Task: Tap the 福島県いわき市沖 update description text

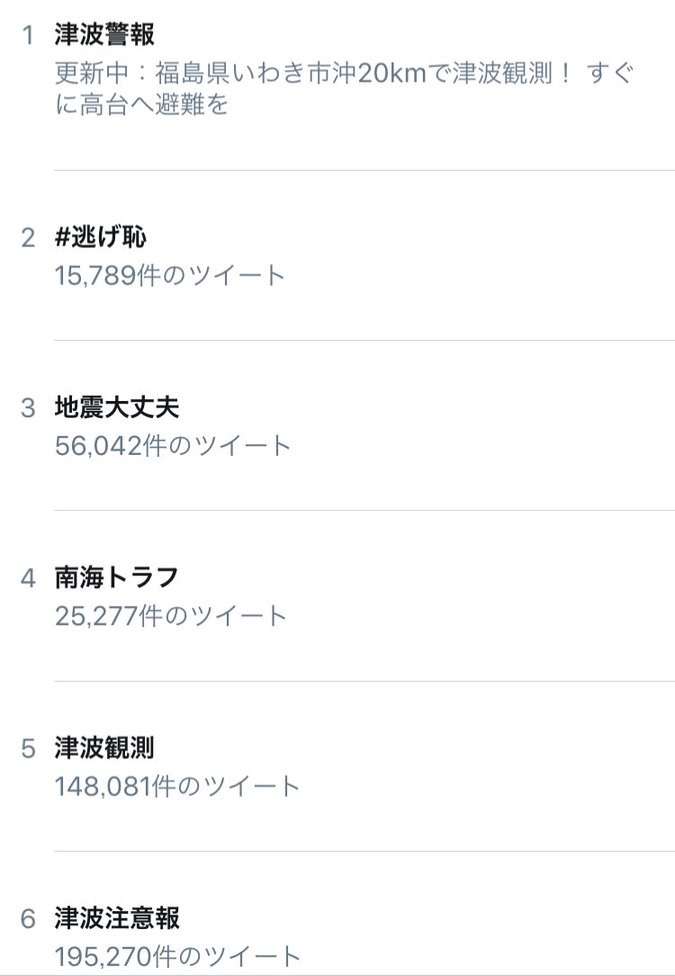Action: [344, 88]
